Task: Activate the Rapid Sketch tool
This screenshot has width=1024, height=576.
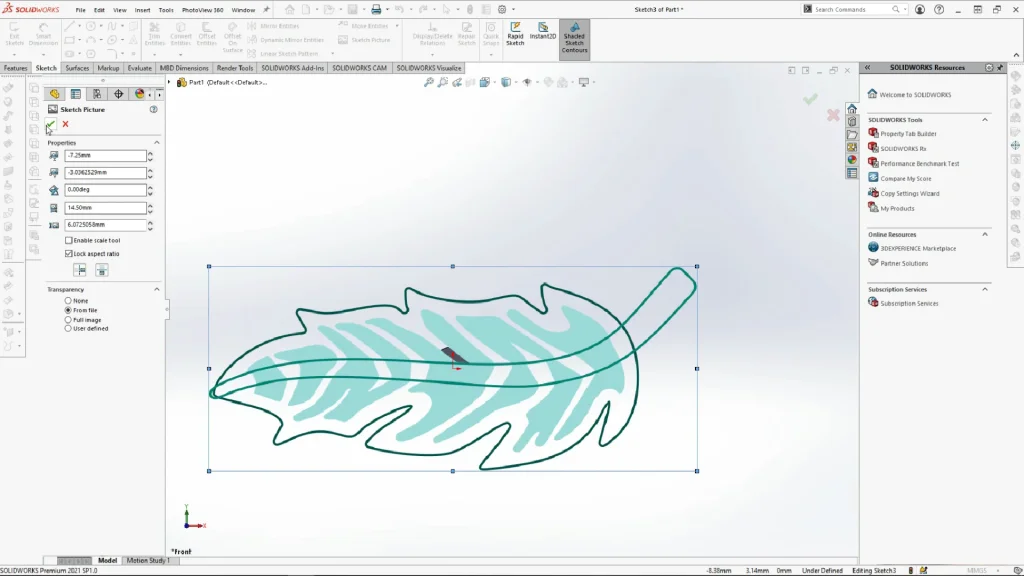Action: coord(515,38)
